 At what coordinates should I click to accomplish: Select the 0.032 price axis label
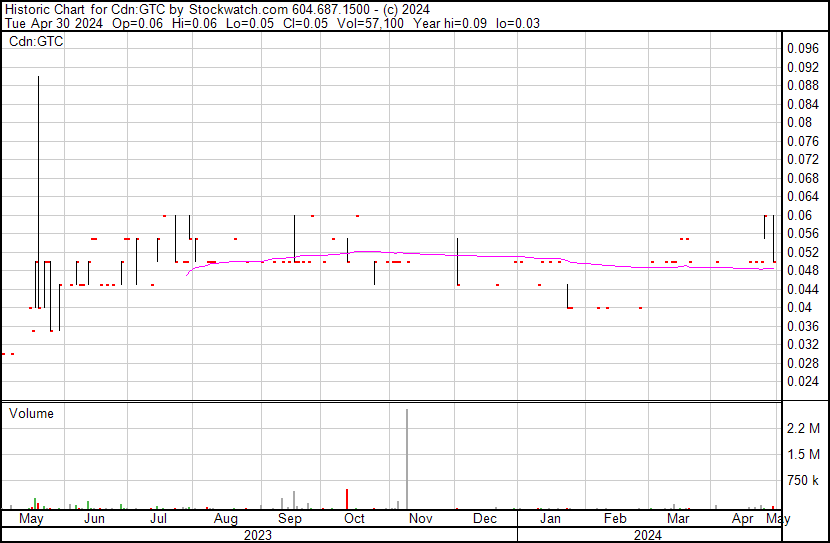(x=802, y=345)
